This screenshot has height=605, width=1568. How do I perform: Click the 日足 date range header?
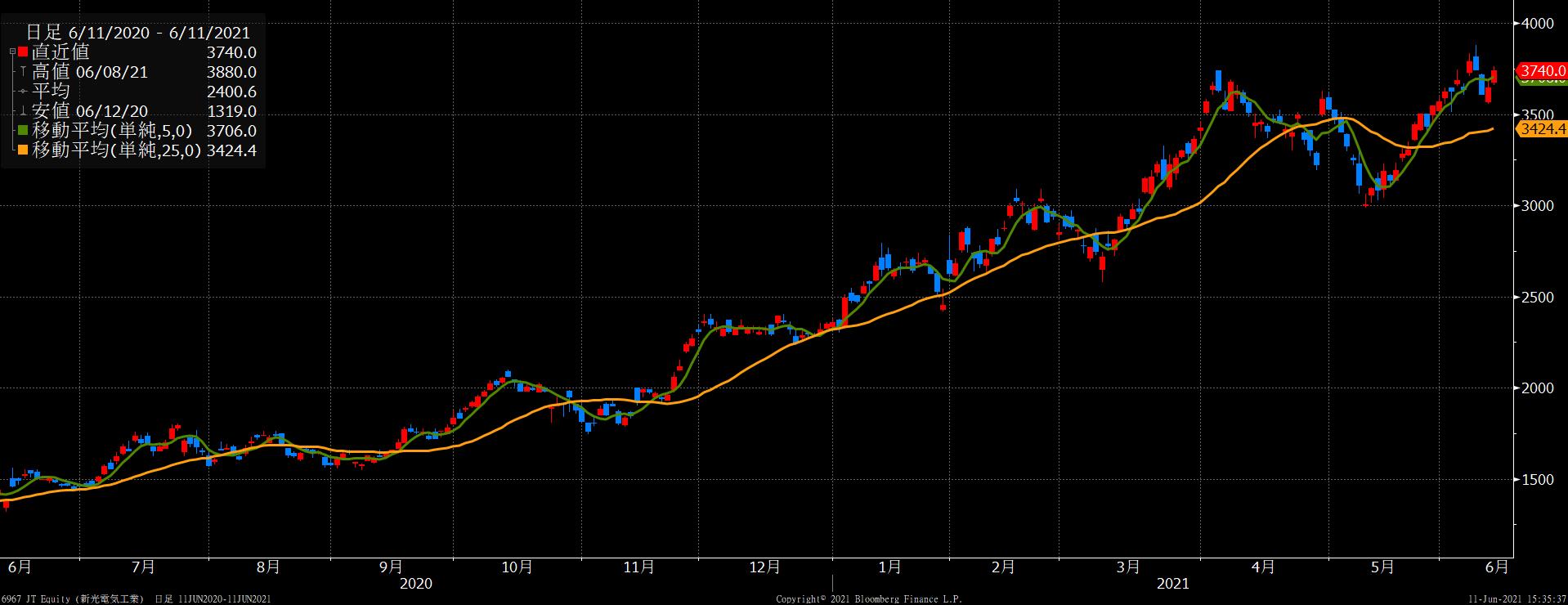click(137, 33)
